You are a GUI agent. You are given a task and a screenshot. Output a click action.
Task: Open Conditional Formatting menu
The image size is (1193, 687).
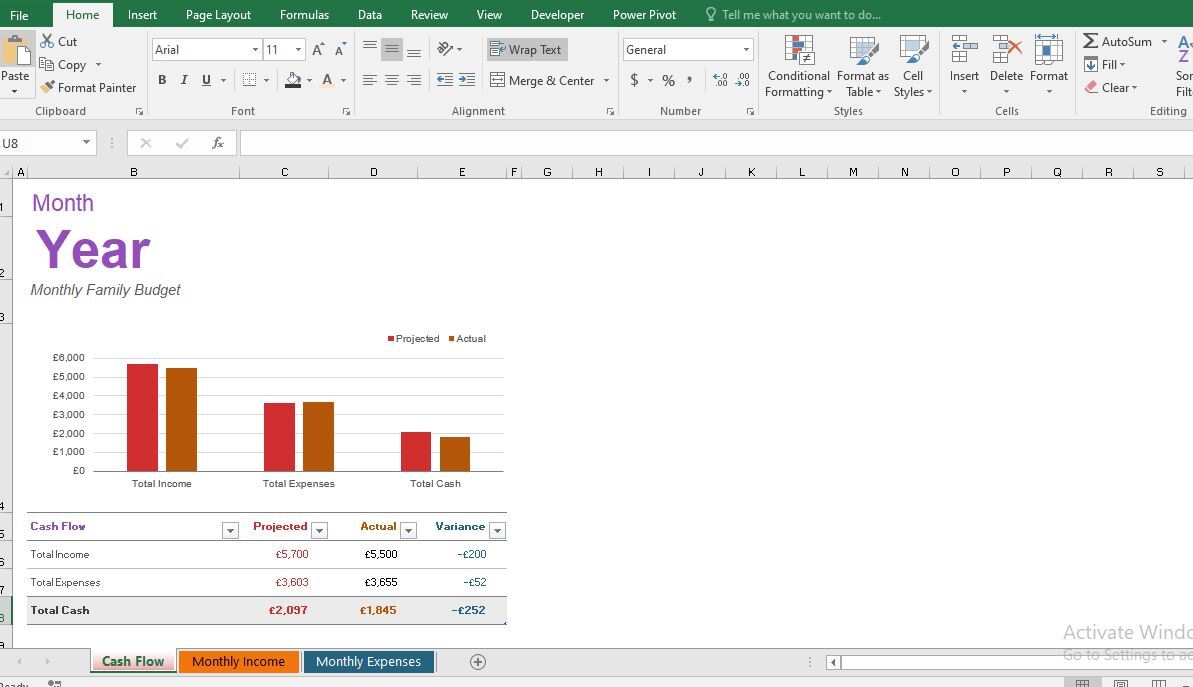click(x=798, y=67)
